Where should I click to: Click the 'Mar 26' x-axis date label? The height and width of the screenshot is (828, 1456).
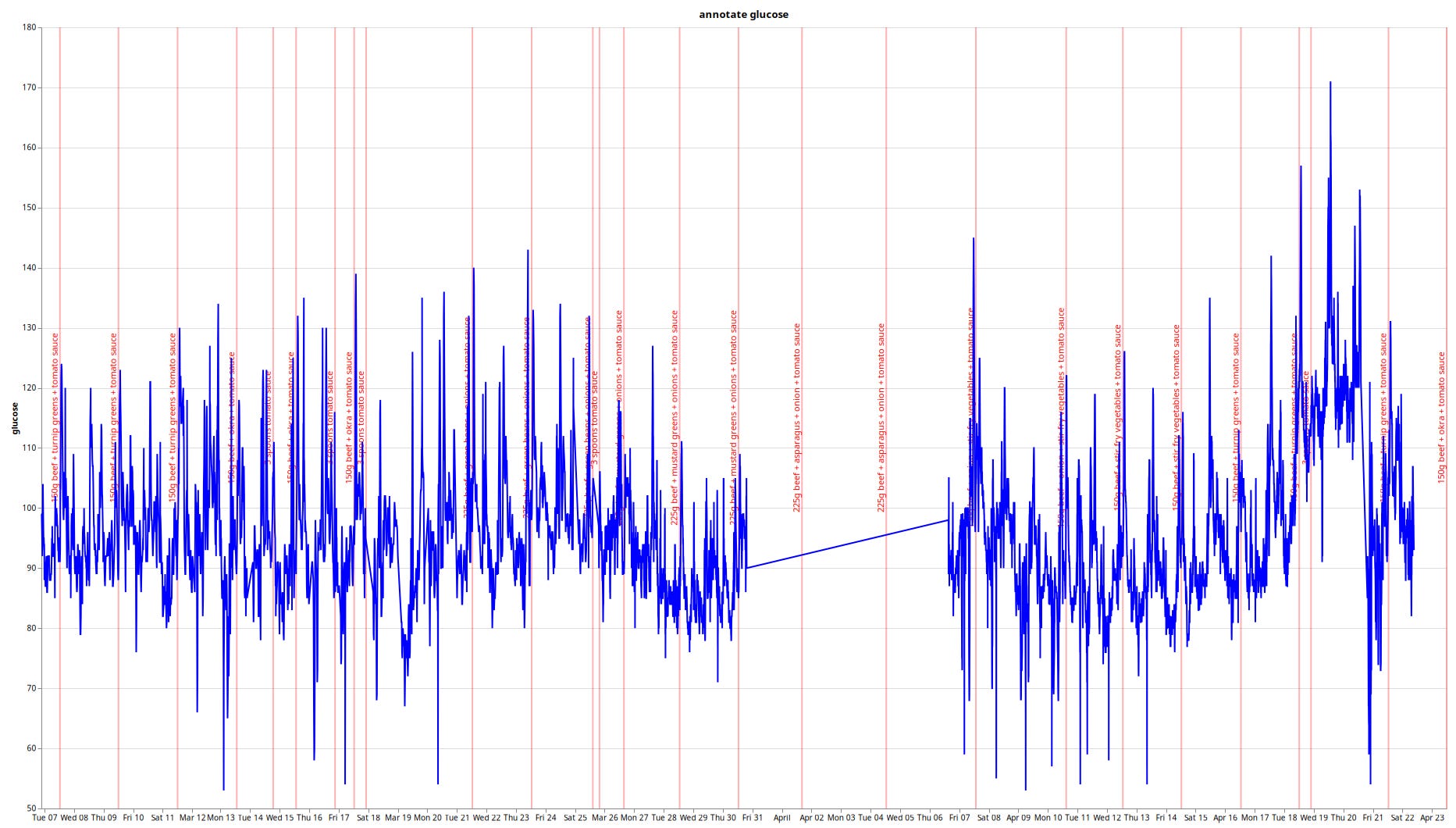(604, 819)
